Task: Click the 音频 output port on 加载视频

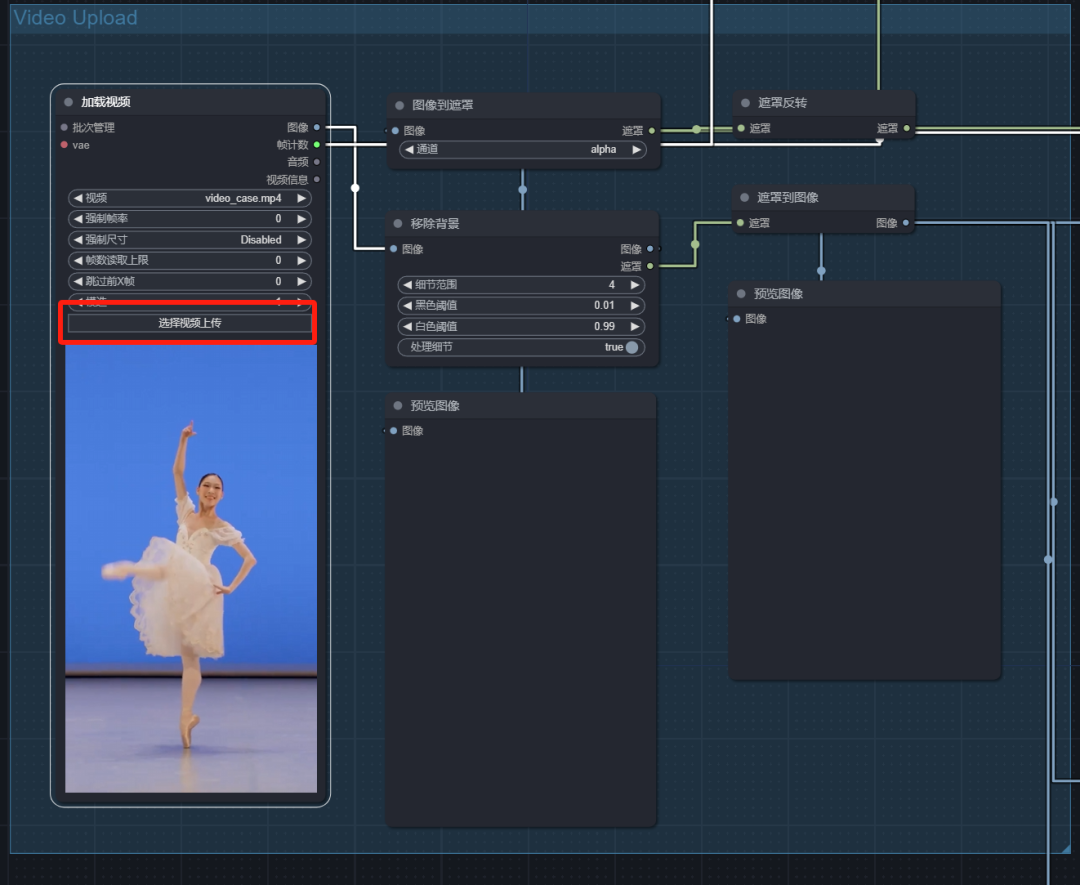Action: pos(317,162)
